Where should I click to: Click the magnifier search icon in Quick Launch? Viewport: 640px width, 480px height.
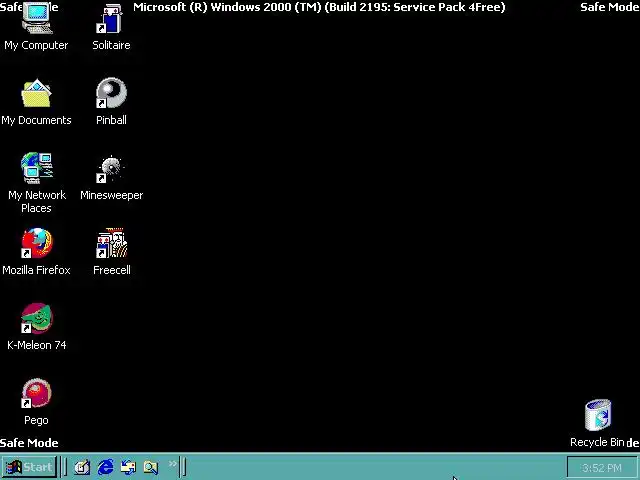click(x=151, y=467)
